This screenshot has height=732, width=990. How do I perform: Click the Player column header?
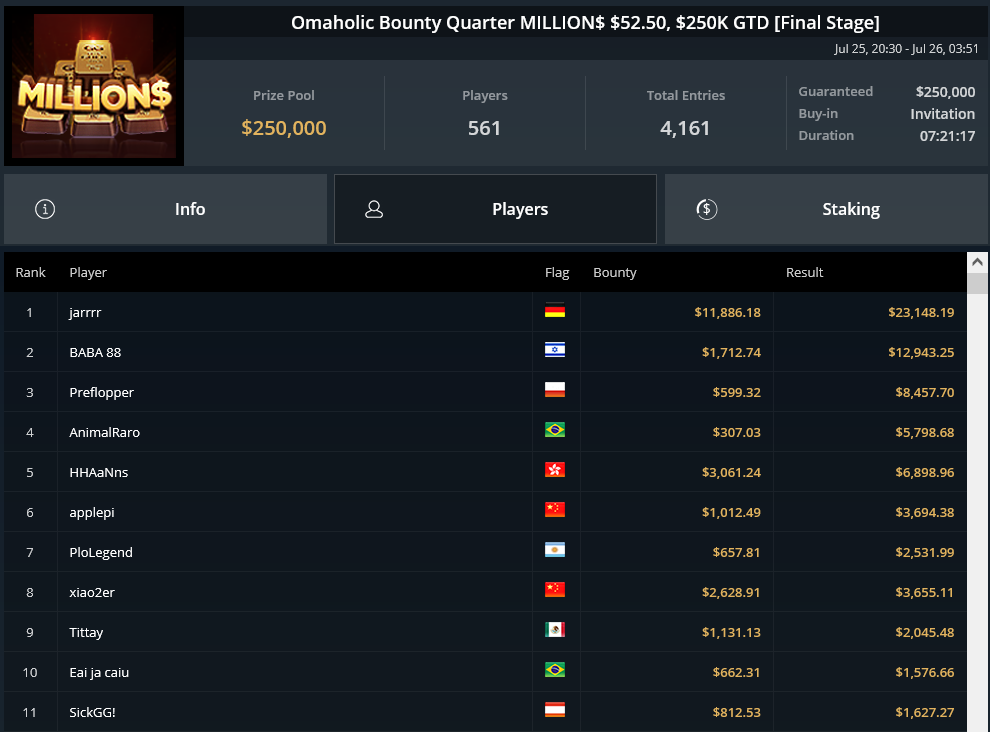click(x=88, y=272)
